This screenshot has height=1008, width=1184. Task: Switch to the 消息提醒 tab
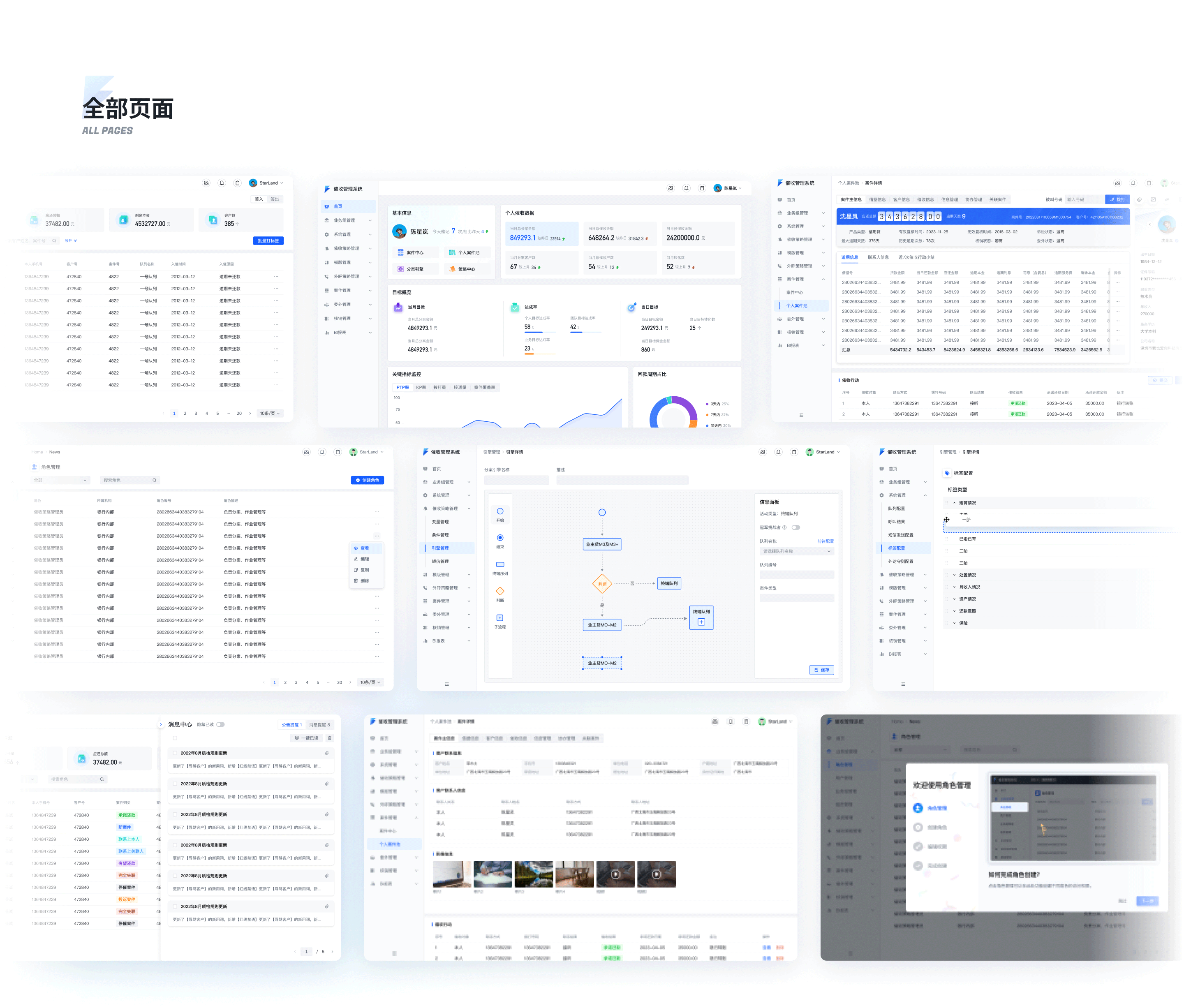click(319, 725)
